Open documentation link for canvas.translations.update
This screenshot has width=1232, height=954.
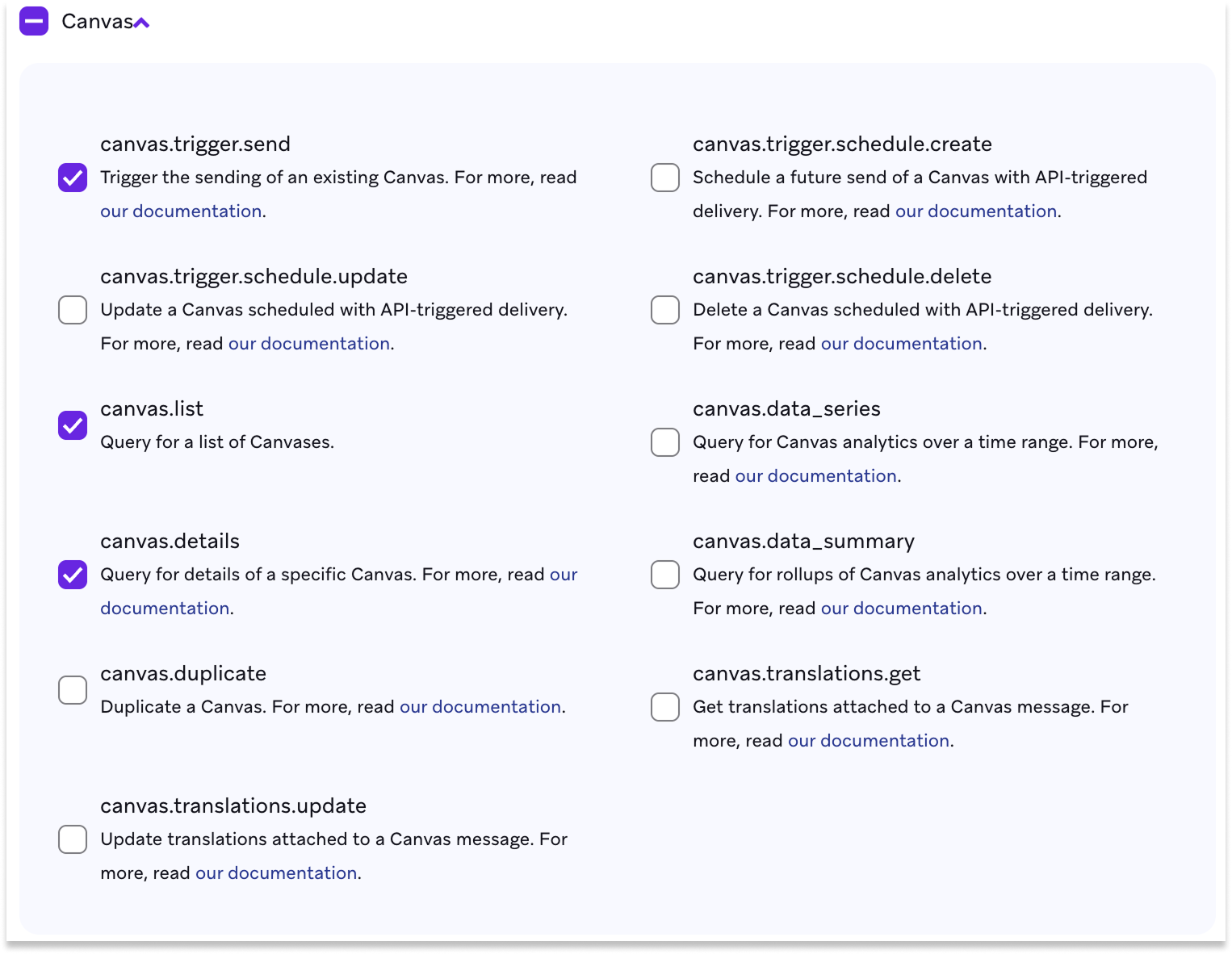click(x=276, y=872)
